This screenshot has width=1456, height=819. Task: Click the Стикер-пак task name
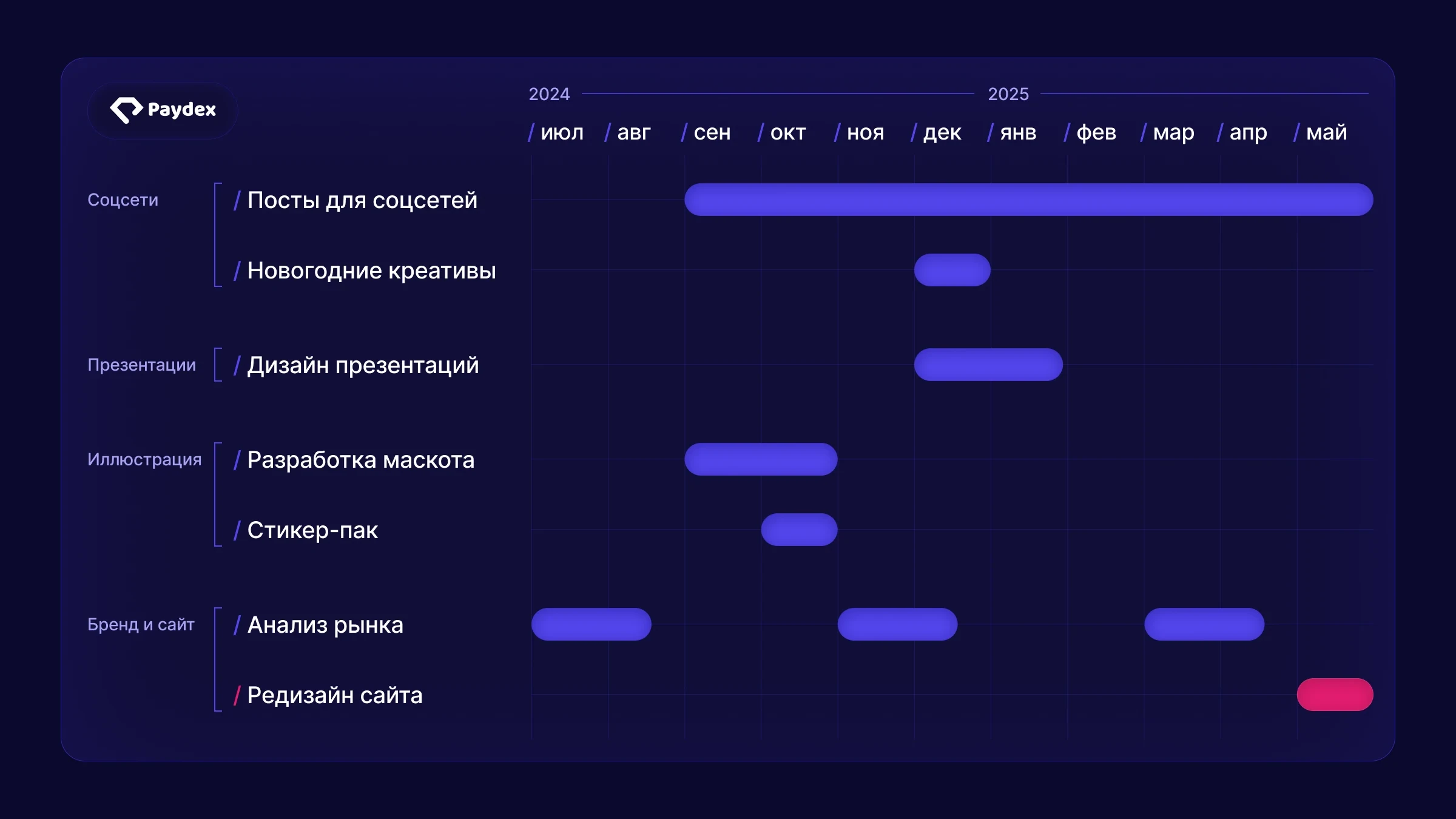312,530
